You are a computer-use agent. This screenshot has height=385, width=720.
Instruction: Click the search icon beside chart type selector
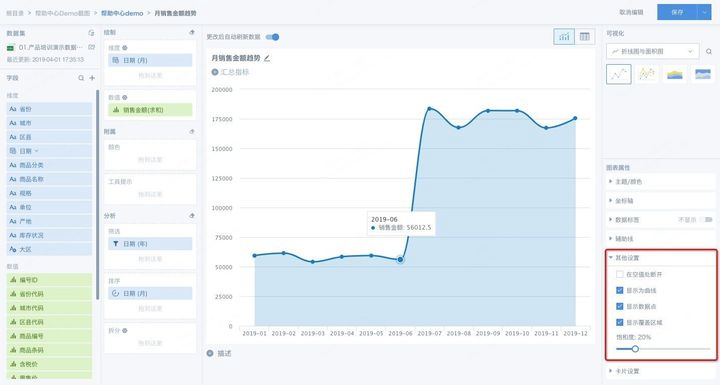pyautogui.click(x=709, y=51)
